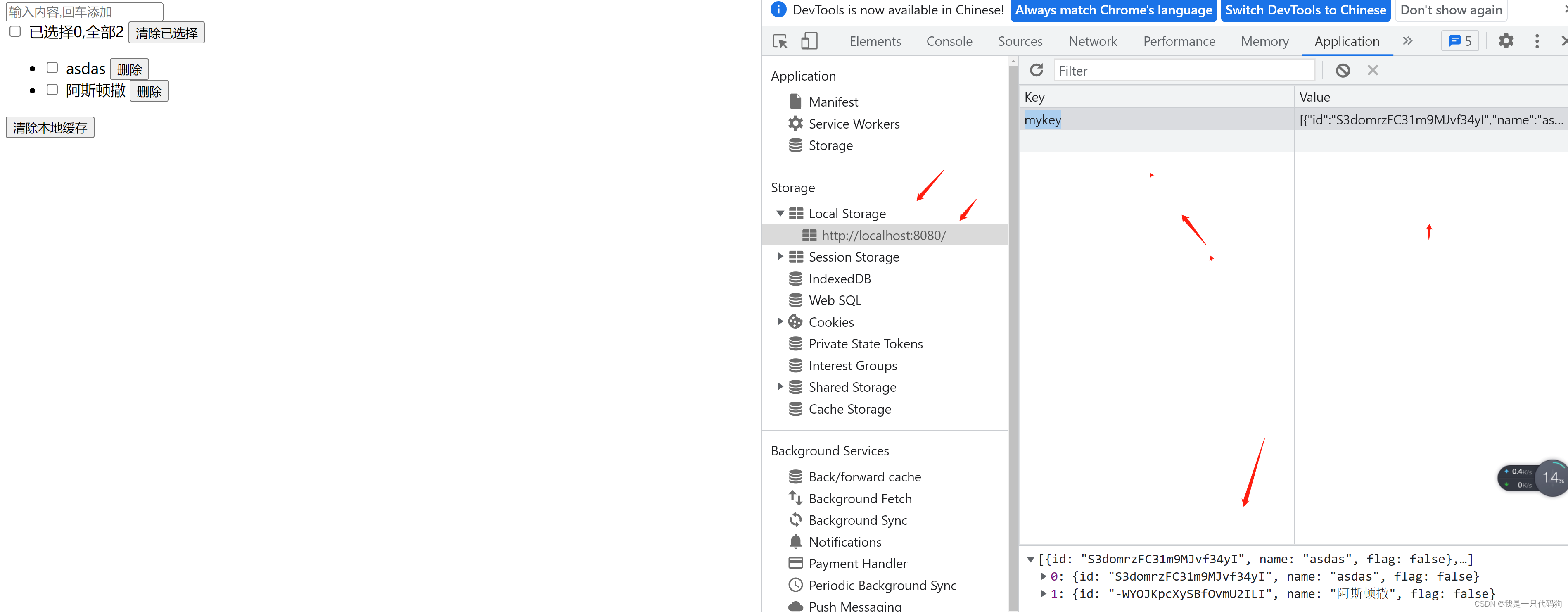
Task: Toggle the device toolbar icon
Action: pyautogui.click(x=808, y=41)
